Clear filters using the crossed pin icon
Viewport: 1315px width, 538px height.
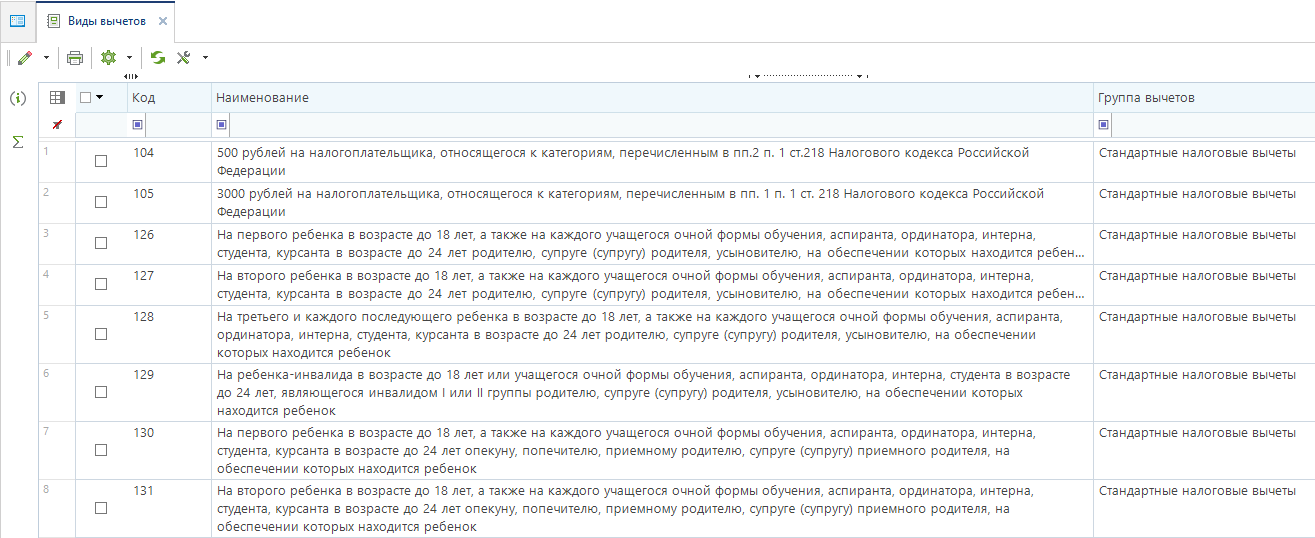pos(57,125)
